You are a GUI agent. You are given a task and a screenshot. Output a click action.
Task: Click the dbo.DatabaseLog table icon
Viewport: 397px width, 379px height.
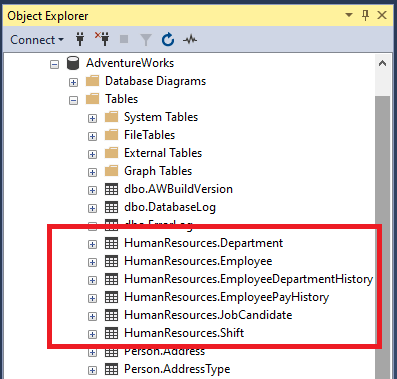point(111,207)
